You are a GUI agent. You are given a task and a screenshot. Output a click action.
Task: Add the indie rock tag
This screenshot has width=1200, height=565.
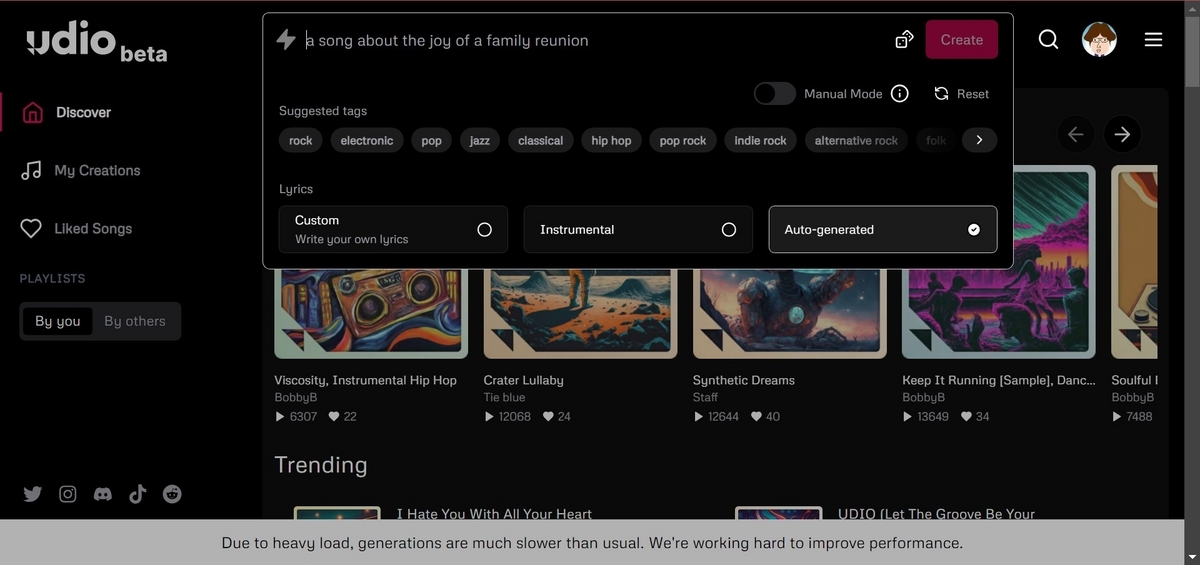coord(760,140)
